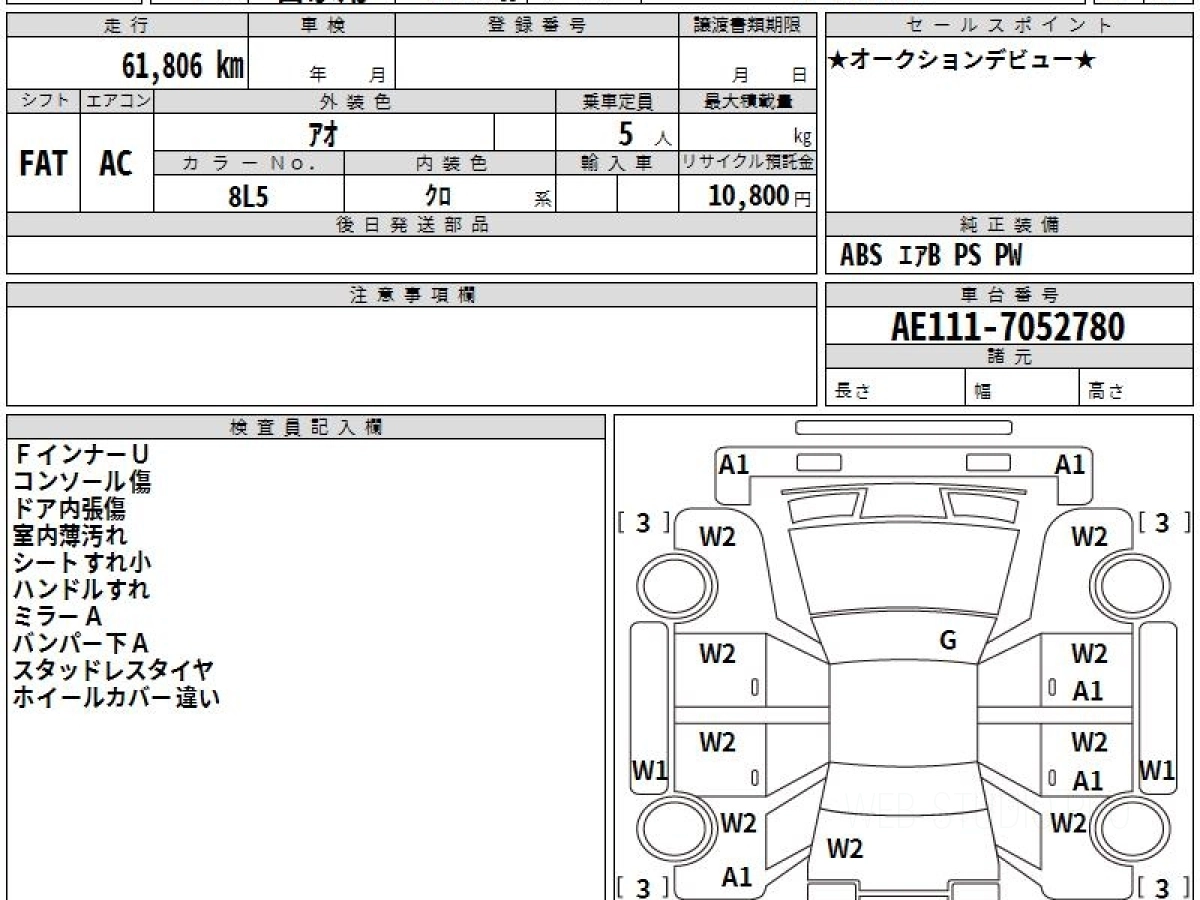The height and width of the screenshot is (900, 1200).
Task: Select the note line 室内薄汚れ
Action: (x=69, y=536)
